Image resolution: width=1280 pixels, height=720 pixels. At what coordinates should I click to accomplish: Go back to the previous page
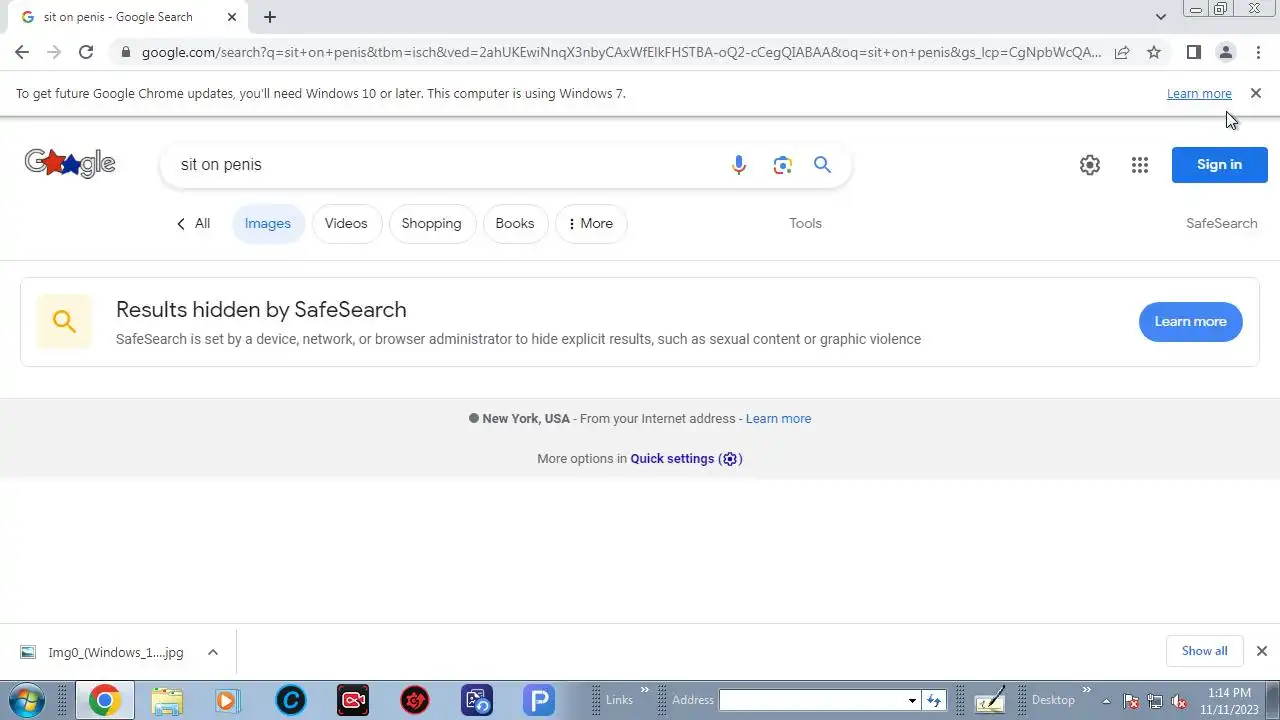[x=22, y=52]
